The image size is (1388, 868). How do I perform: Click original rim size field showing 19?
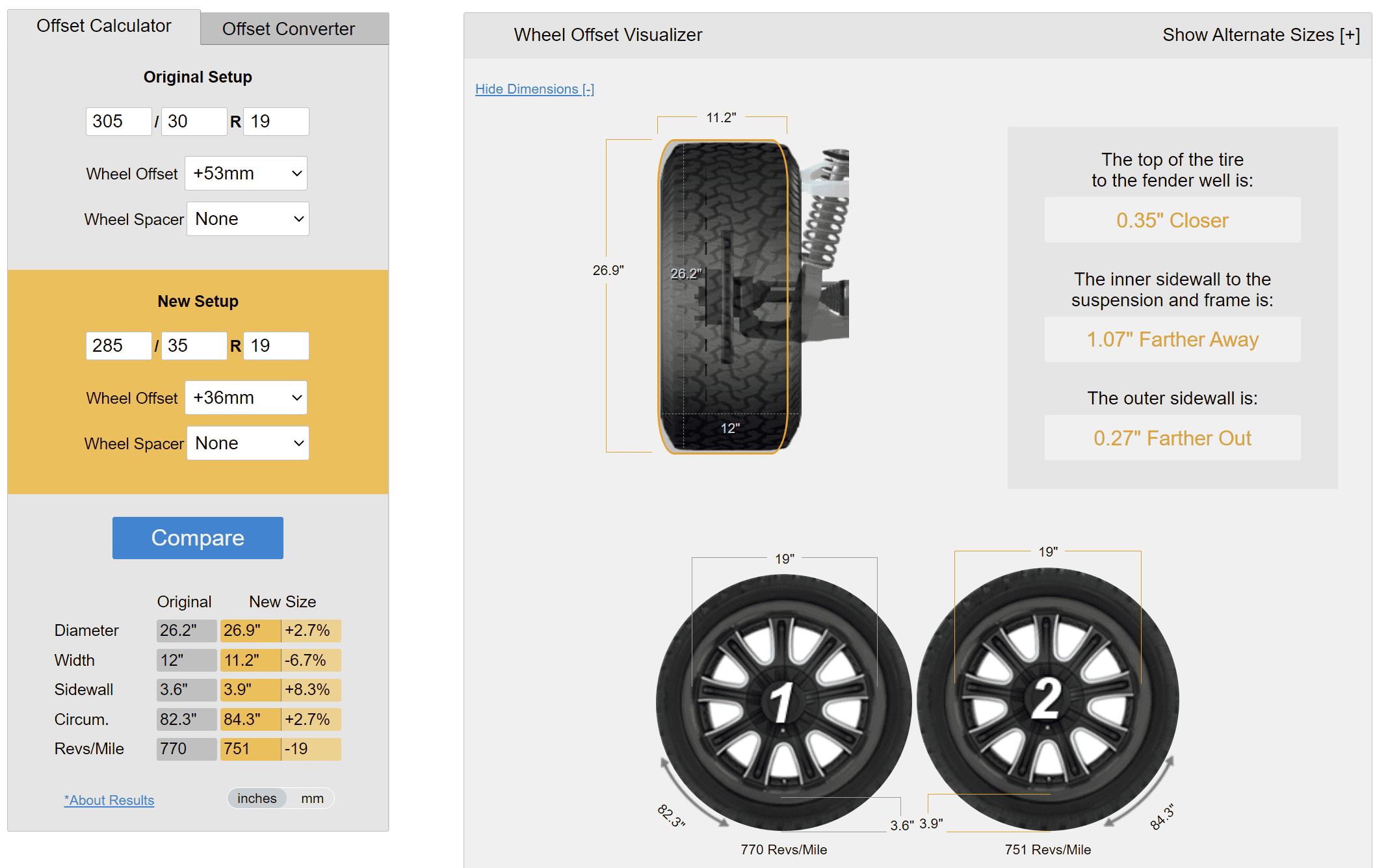276,122
